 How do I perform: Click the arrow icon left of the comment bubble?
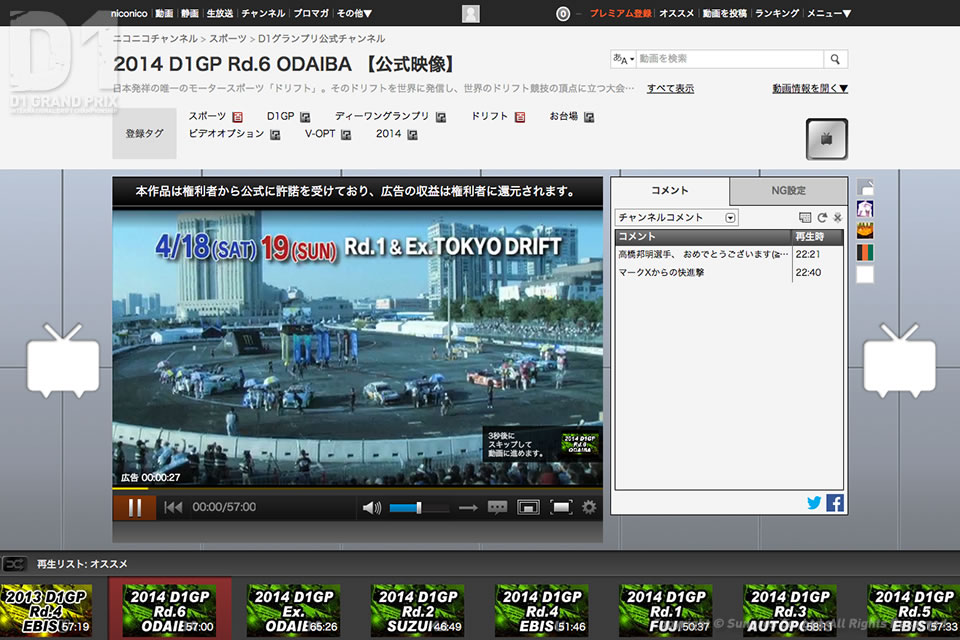tap(468, 508)
